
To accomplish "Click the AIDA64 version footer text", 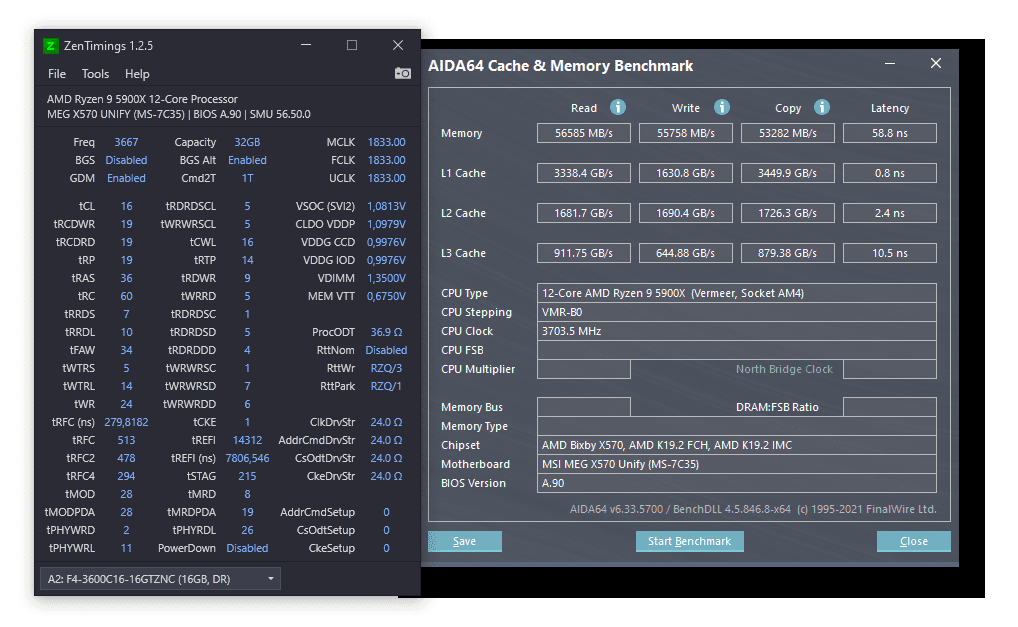I will pyautogui.click(x=753, y=510).
